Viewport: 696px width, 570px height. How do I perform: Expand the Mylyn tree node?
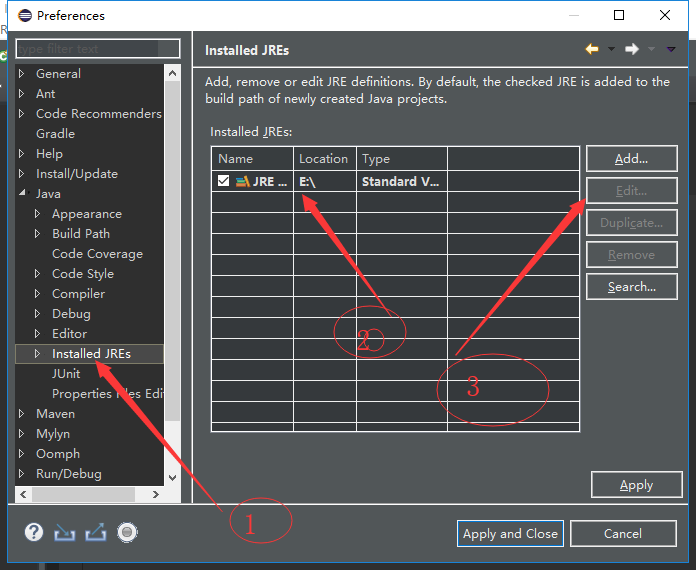click(21, 433)
